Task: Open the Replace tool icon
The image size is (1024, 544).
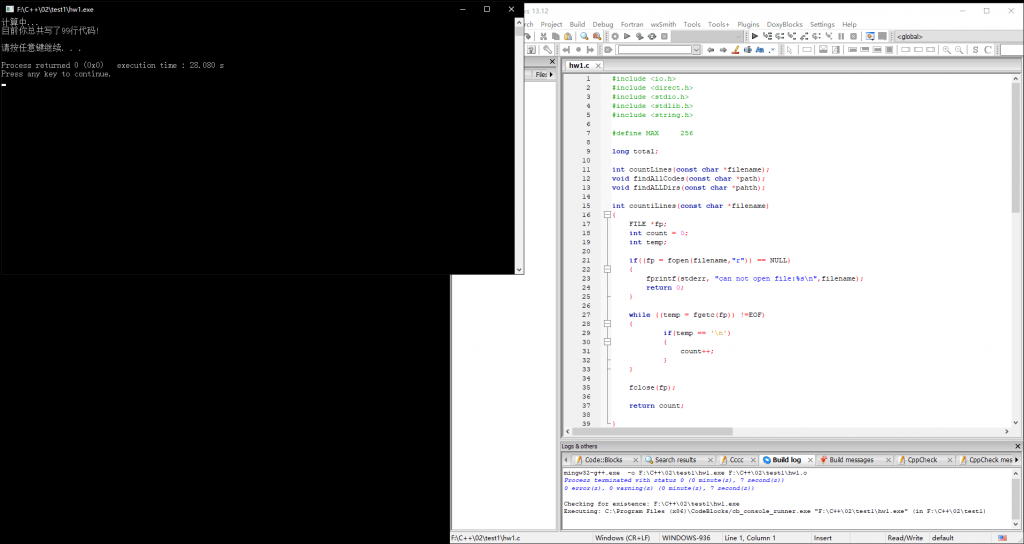Action: tap(597, 36)
